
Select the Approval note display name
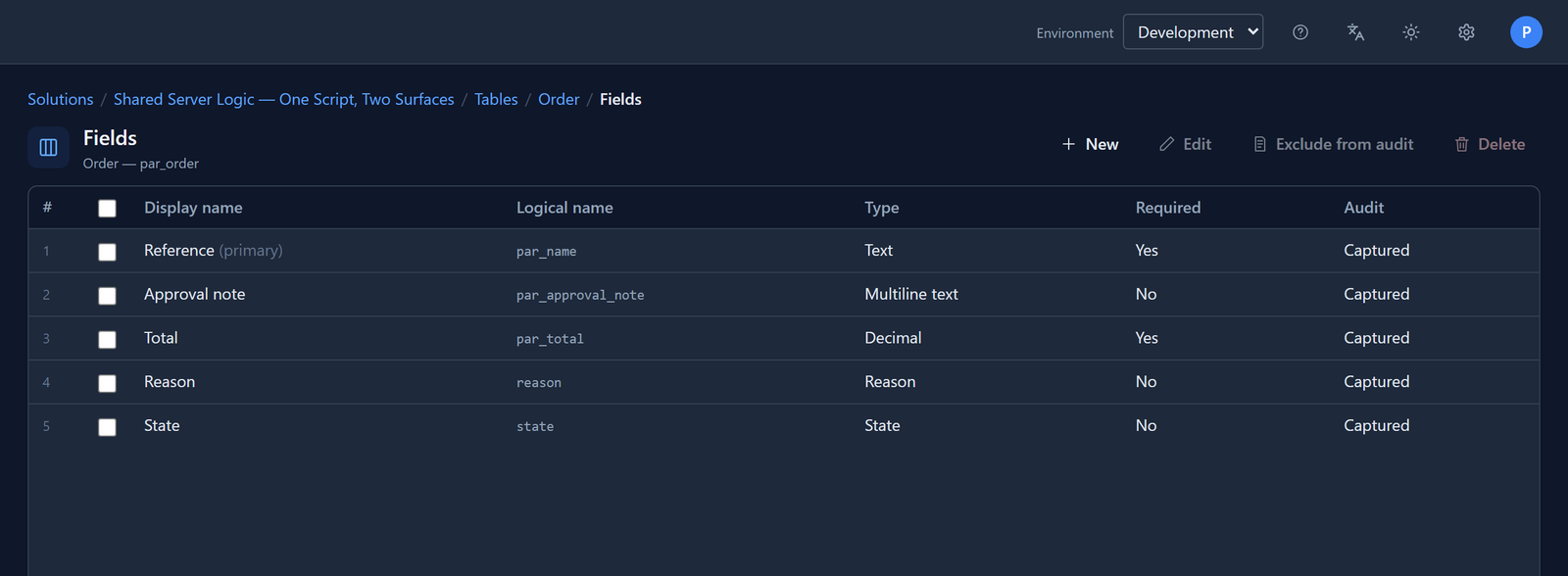[x=195, y=294]
